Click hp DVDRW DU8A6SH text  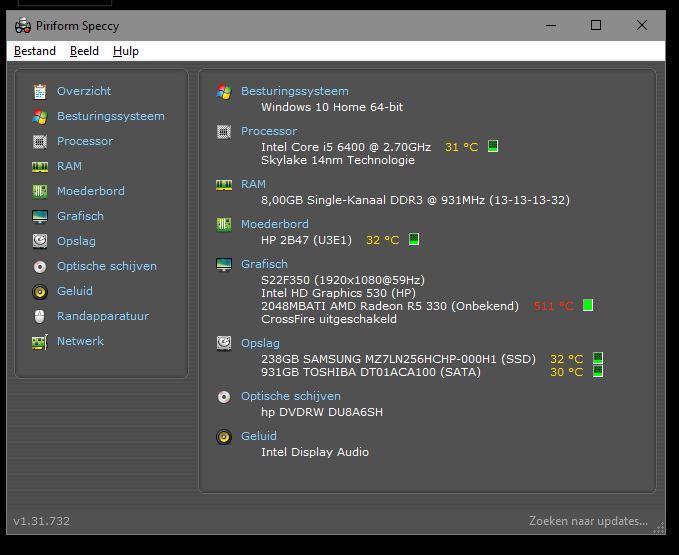pyautogui.click(x=322, y=412)
